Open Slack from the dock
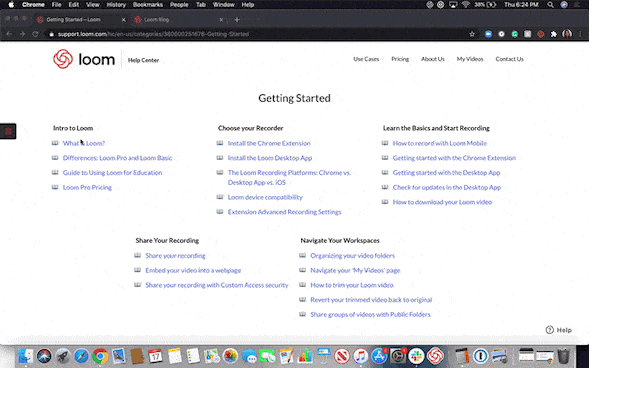This screenshot has height=400, width=640. 416,356
